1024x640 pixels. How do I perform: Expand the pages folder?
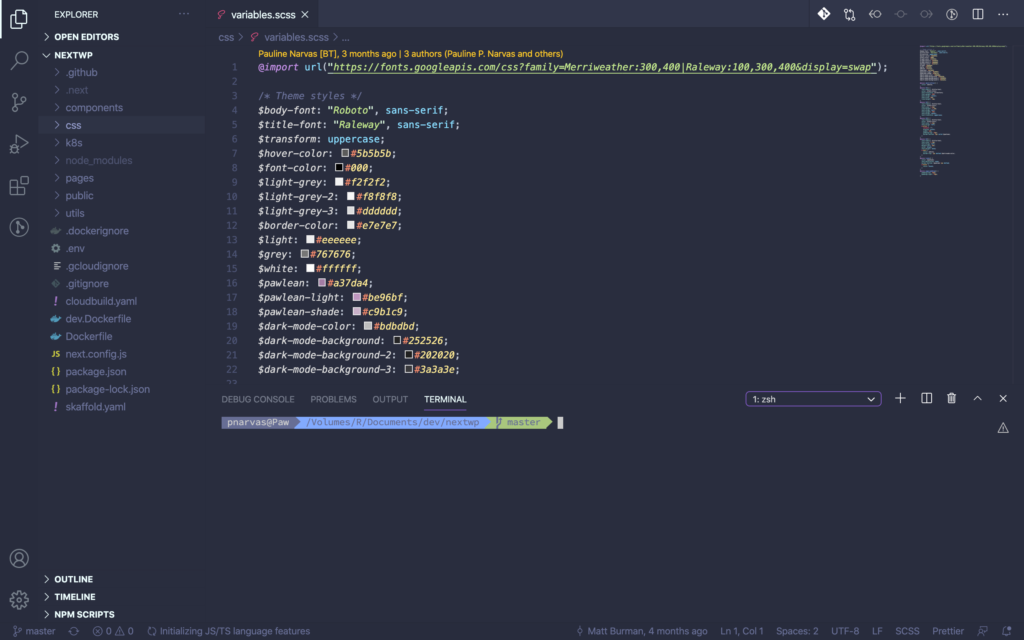[80, 178]
